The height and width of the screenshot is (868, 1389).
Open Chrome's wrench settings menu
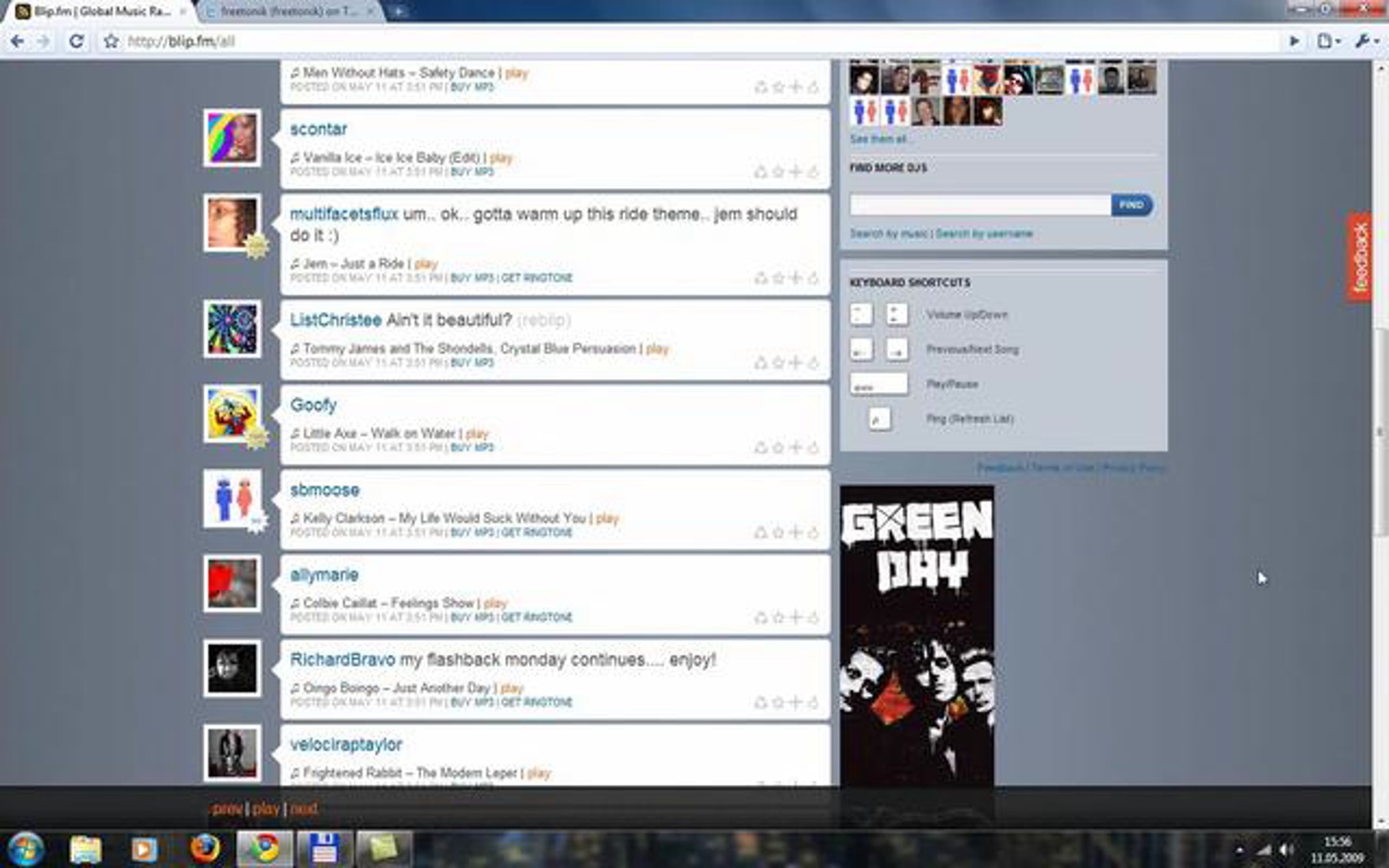[x=1368, y=41]
